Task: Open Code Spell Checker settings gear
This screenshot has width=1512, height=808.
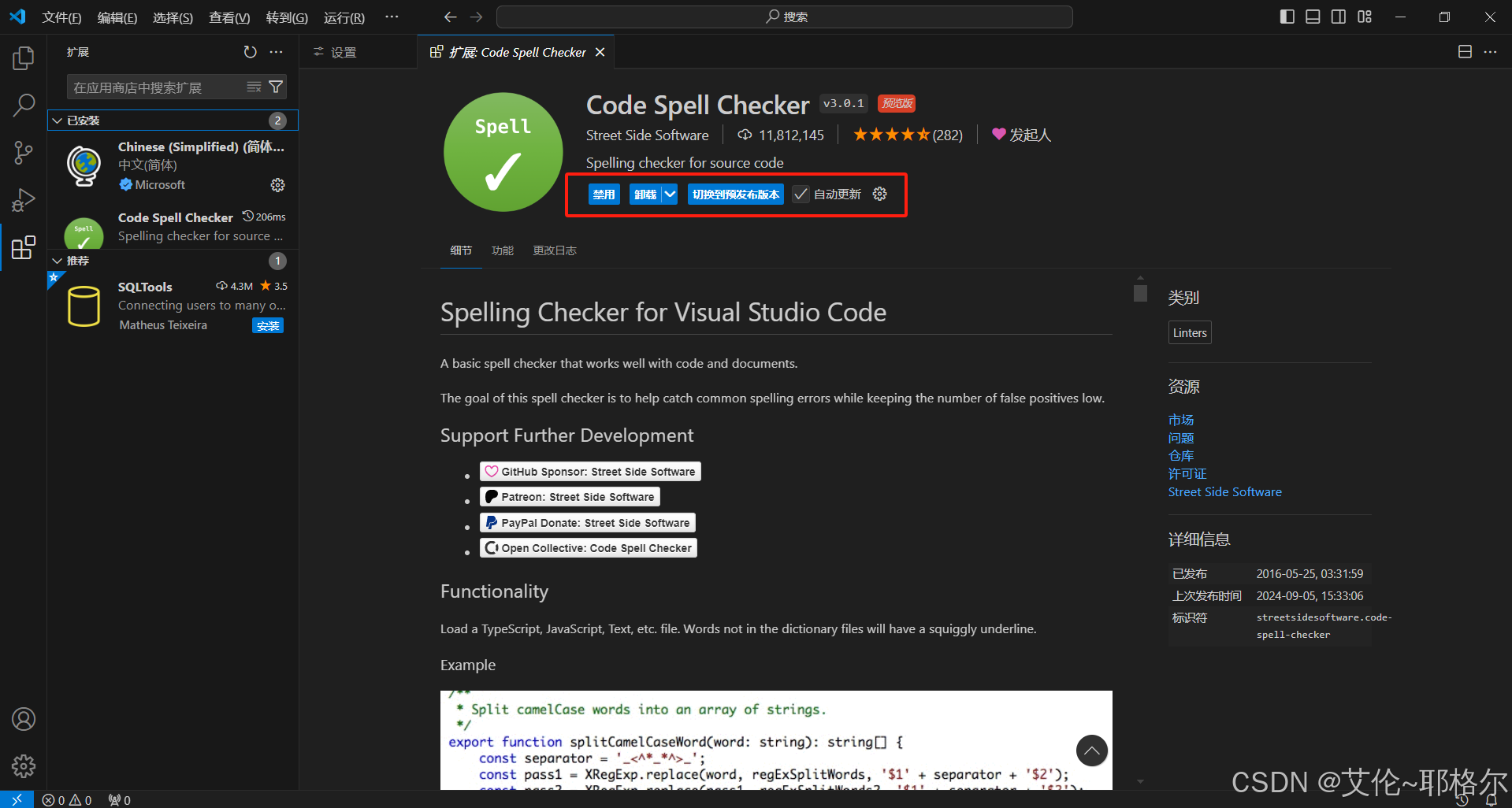Action: pos(880,194)
